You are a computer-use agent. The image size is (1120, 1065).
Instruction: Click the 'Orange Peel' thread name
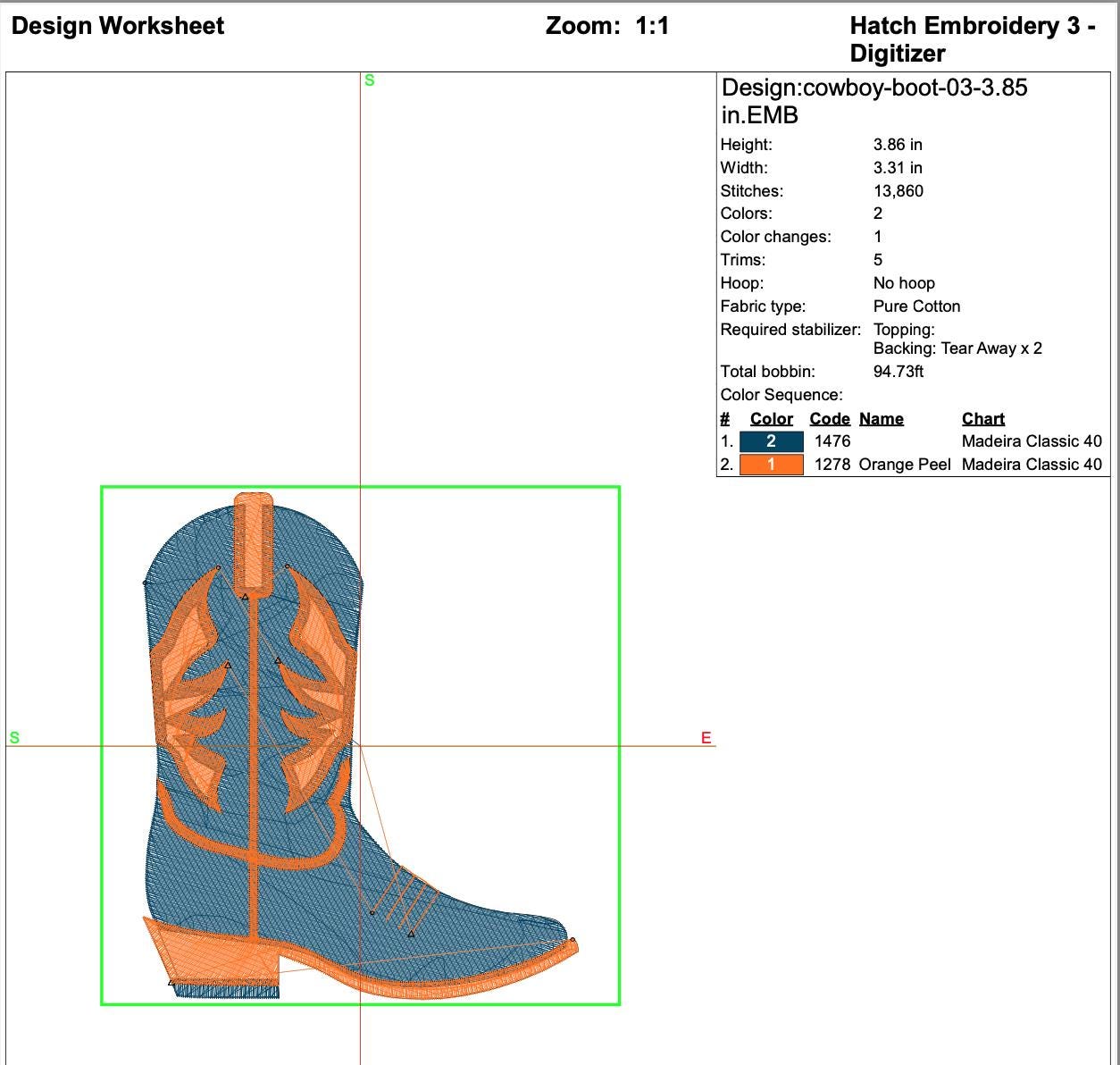[x=905, y=465]
